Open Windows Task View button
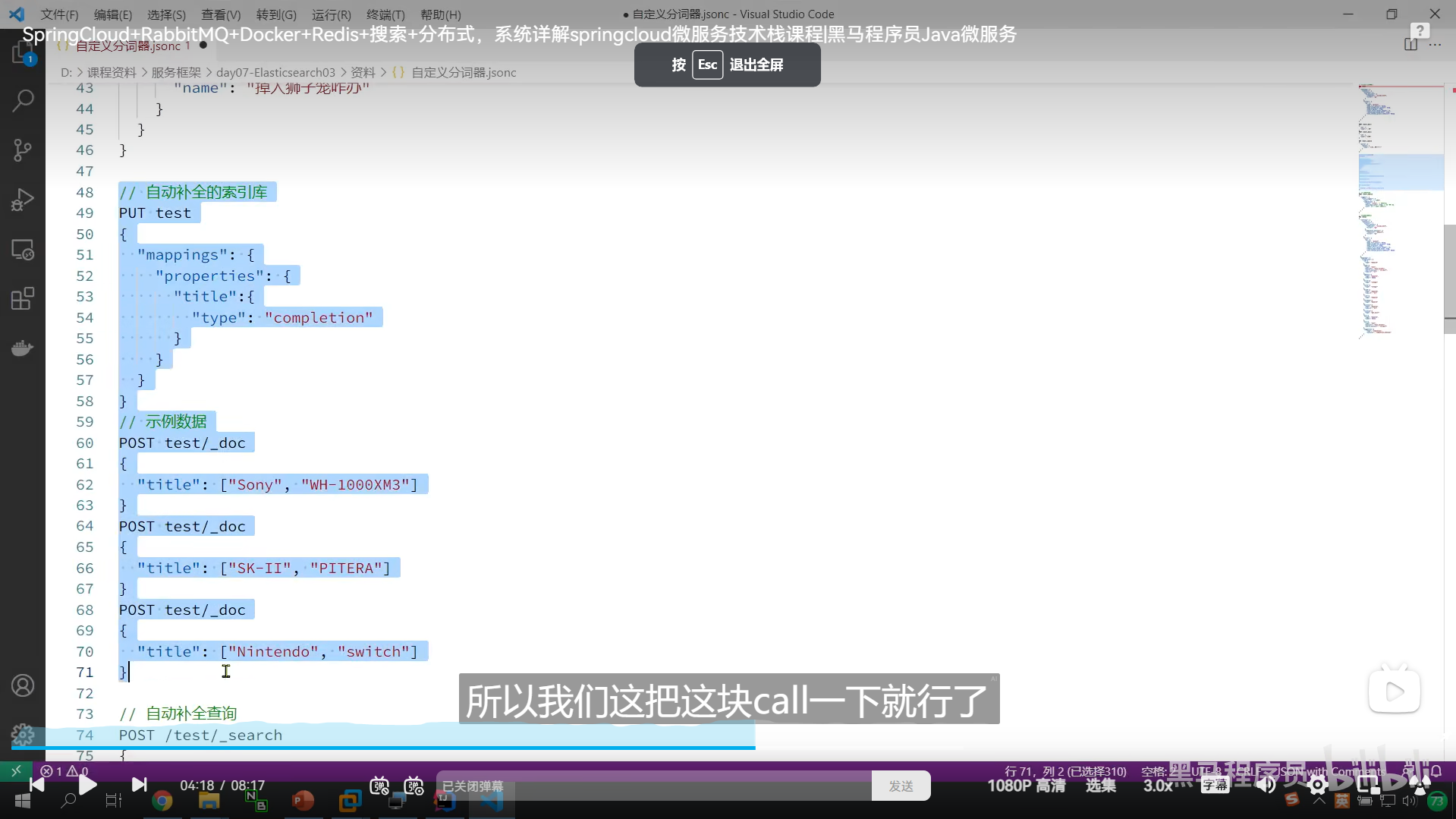Viewport: 1456px width, 819px height. click(113, 801)
